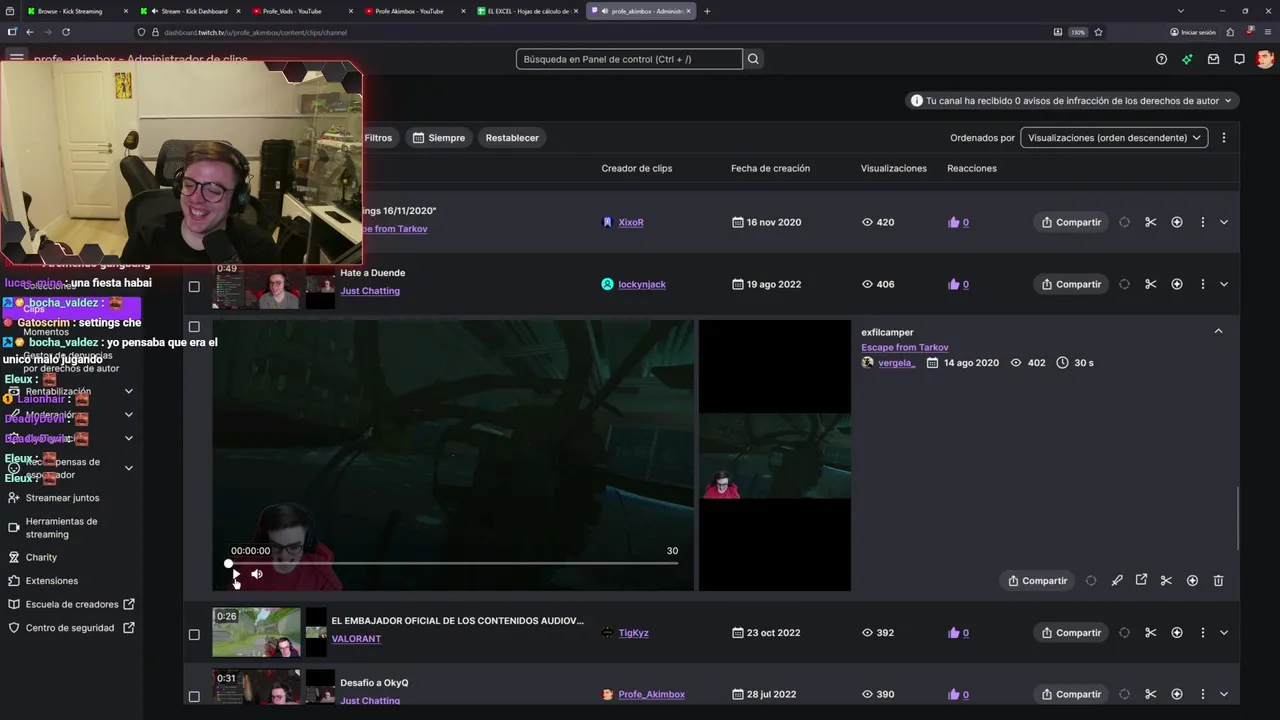Viewport: 1280px width, 720px height.
Task: Play the exfilcamper clip
Action: click(235, 574)
